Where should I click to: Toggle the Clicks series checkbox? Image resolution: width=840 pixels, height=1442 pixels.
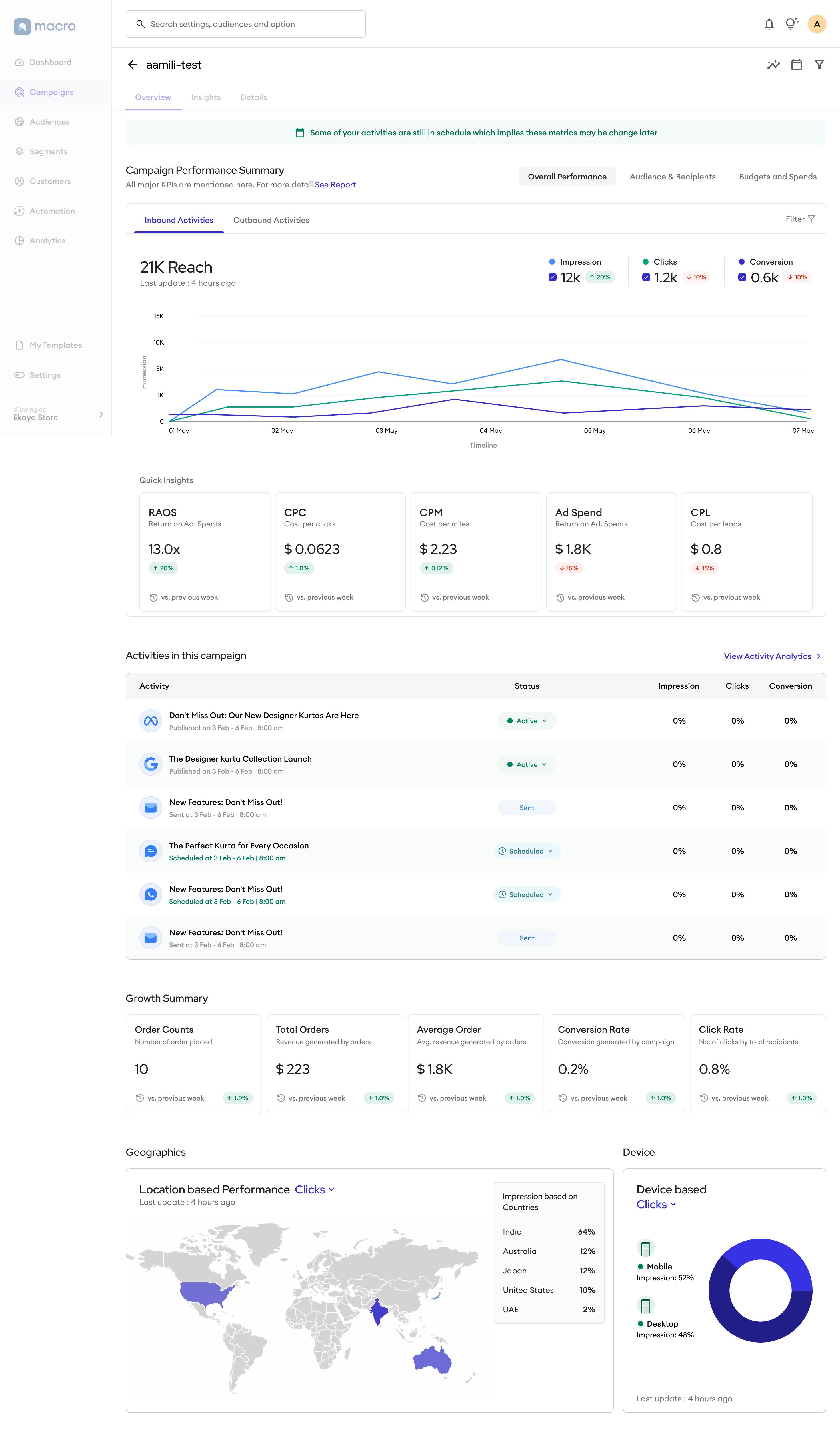click(x=646, y=277)
